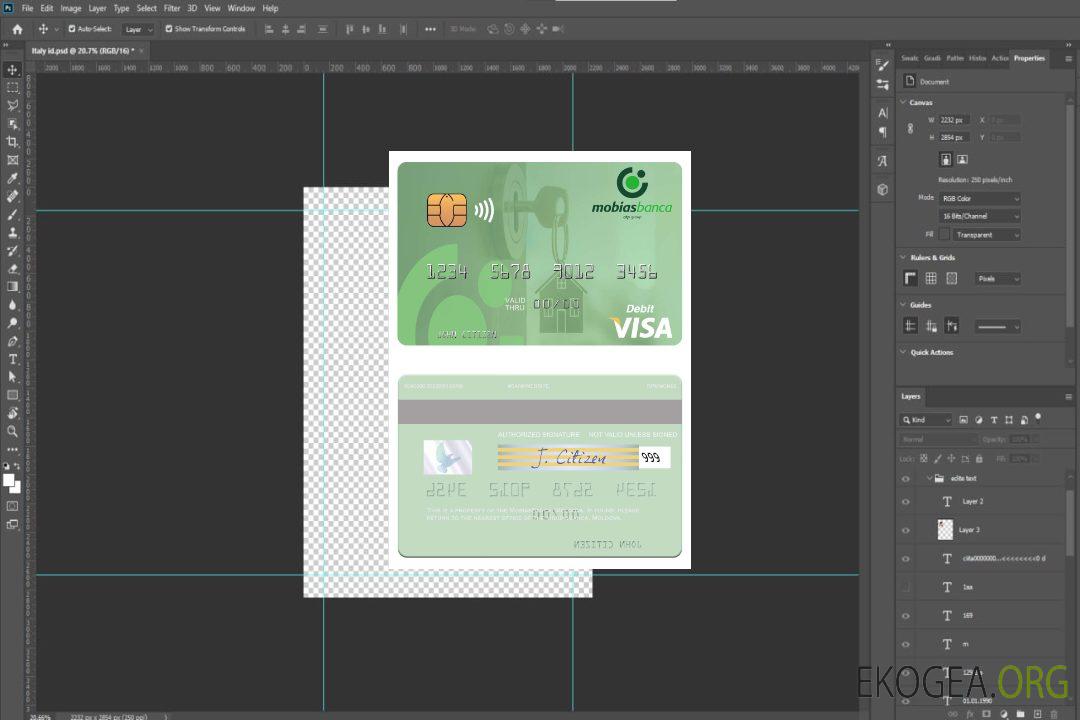Click the Layers panel tab
Screen dimensions: 1080x720
pyautogui.click(x=911, y=396)
